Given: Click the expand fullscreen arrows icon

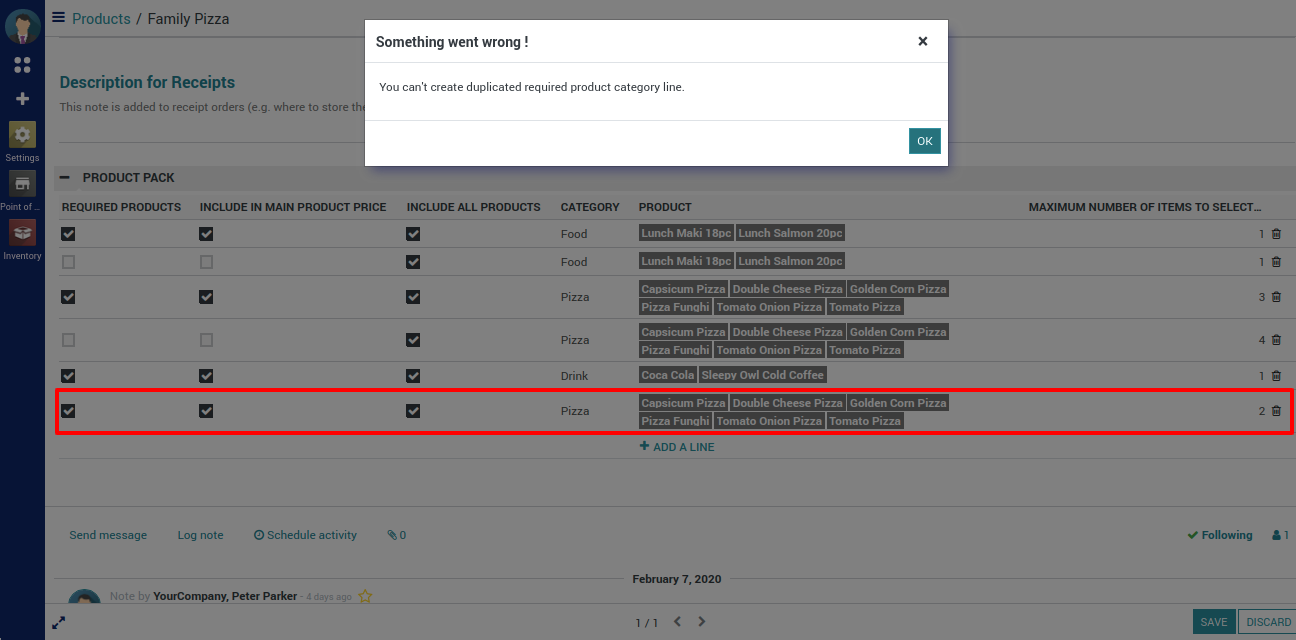Looking at the screenshot, I should click(59, 622).
